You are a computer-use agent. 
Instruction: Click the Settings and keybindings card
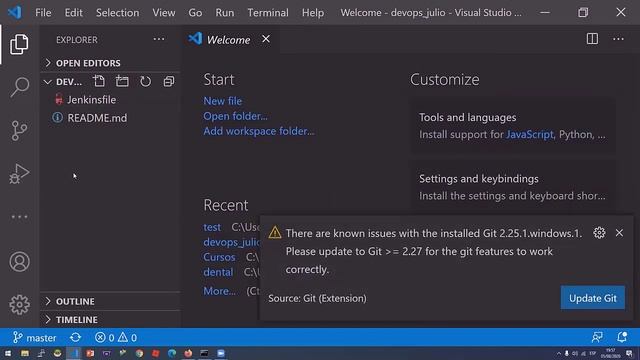click(513, 187)
